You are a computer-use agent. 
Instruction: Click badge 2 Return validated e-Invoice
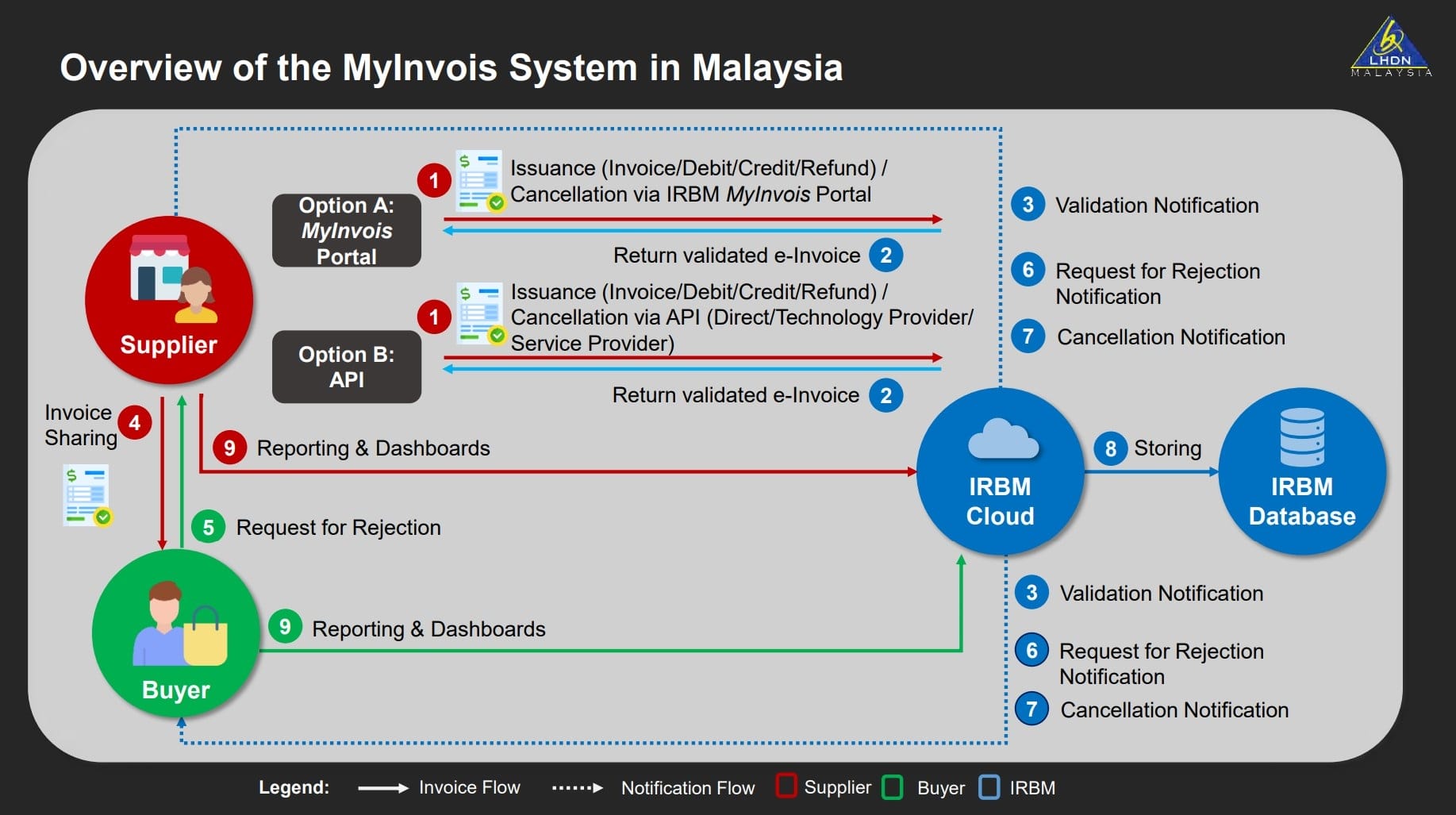889,255
